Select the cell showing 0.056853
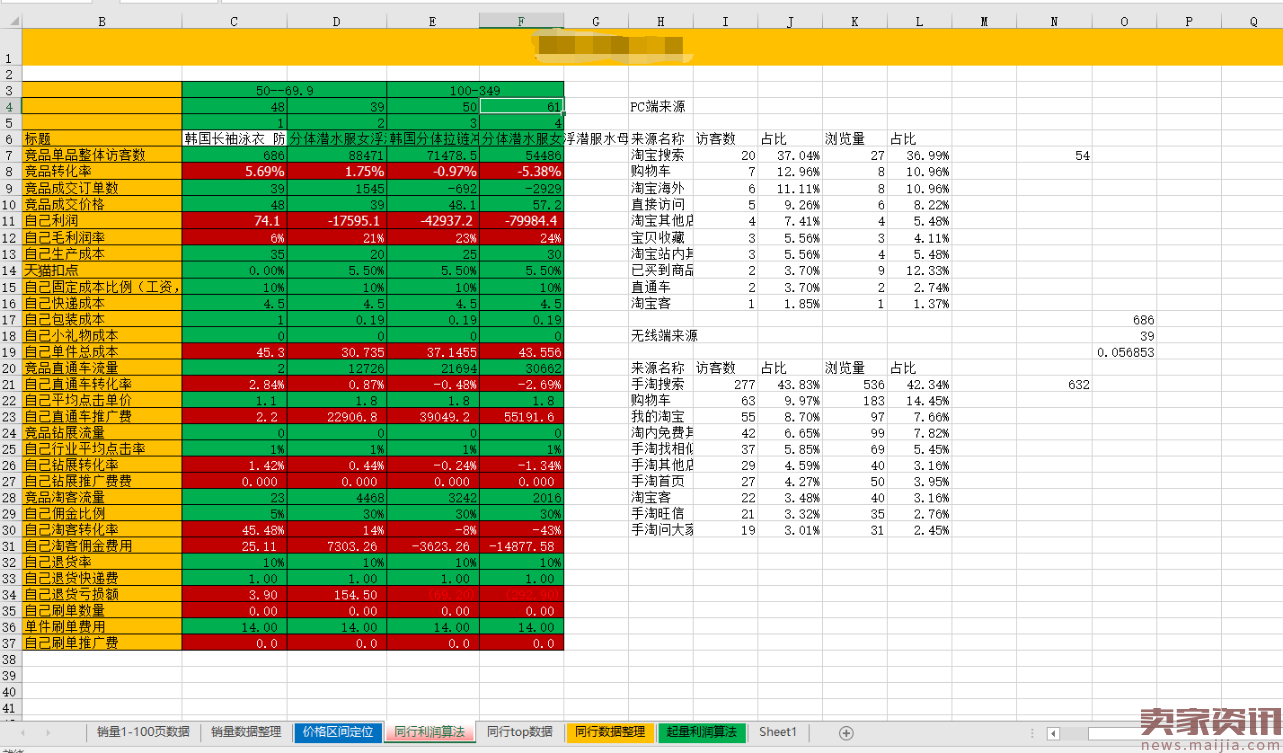Image resolution: width=1283 pixels, height=753 pixels. pos(1124,351)
